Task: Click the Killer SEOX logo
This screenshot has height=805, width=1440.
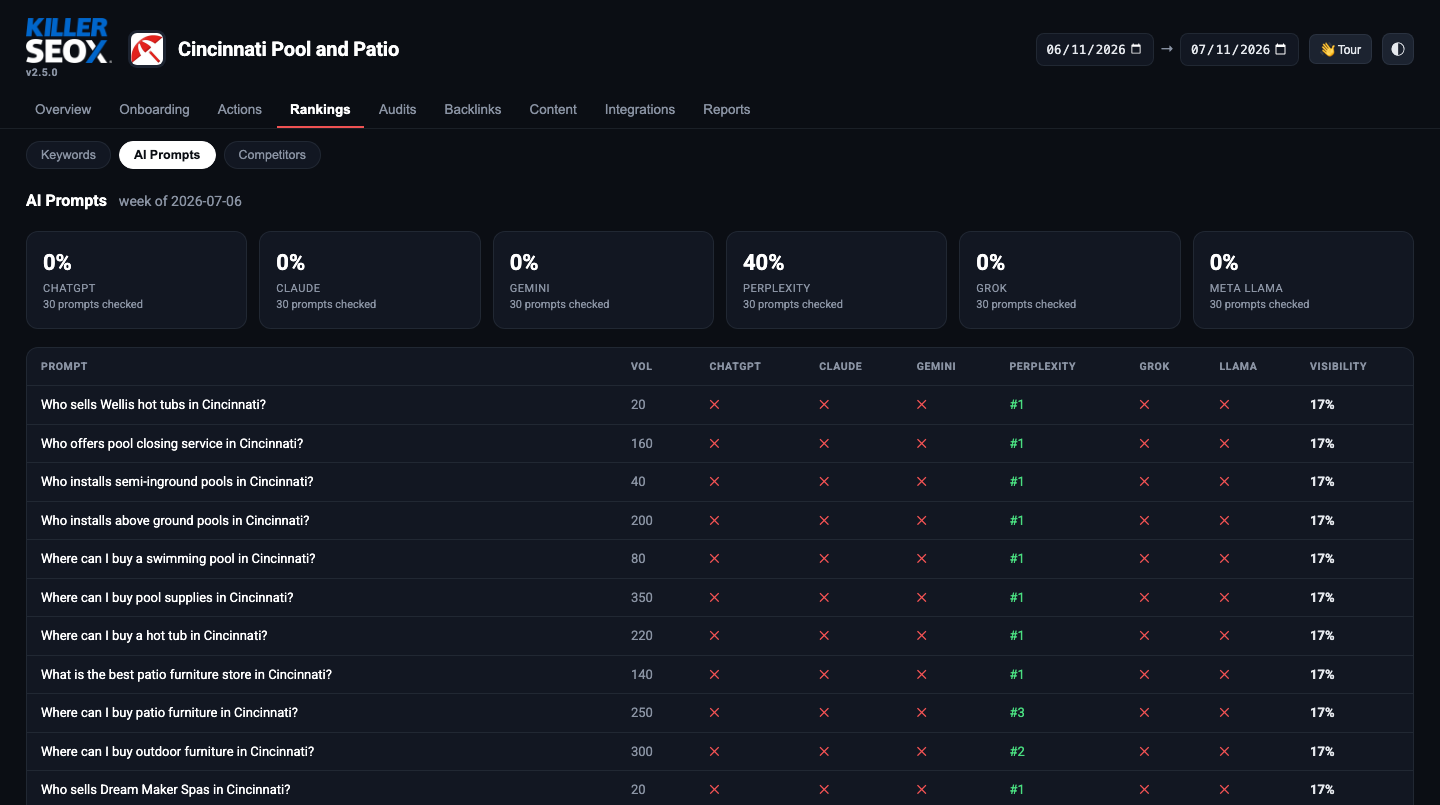Action: pos(68,43)
